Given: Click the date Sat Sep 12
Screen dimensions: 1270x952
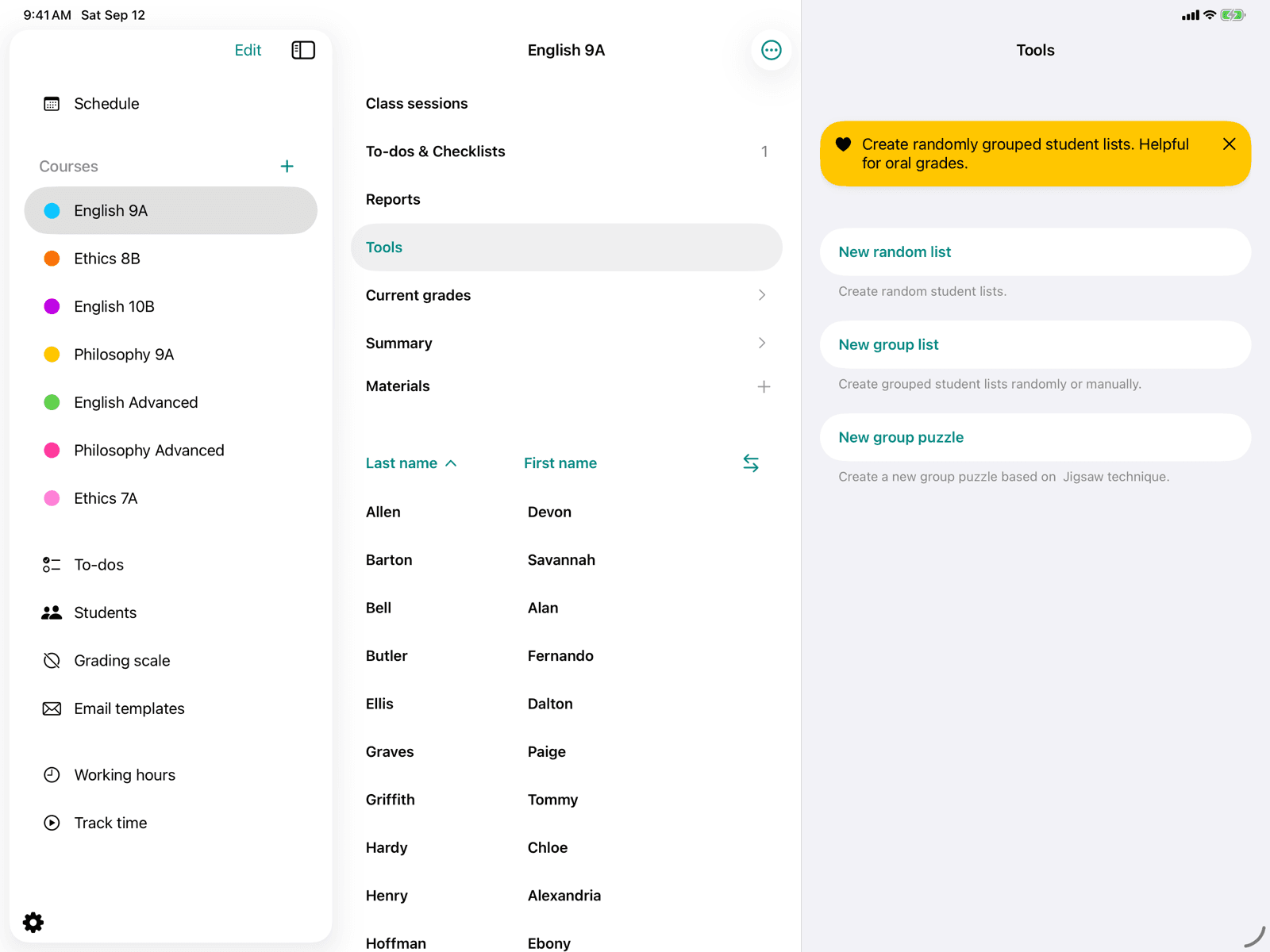Looking at the screenshot, I should [113, 15].
